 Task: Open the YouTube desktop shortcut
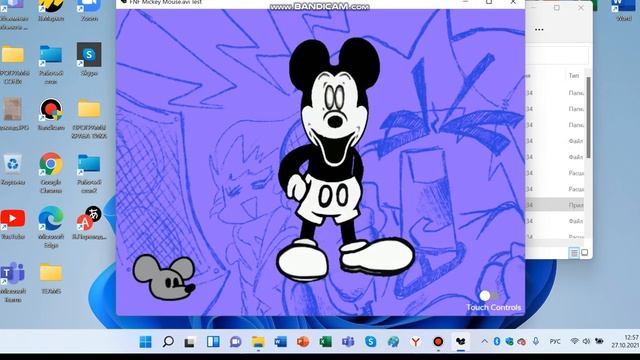[x=13, y=224]
